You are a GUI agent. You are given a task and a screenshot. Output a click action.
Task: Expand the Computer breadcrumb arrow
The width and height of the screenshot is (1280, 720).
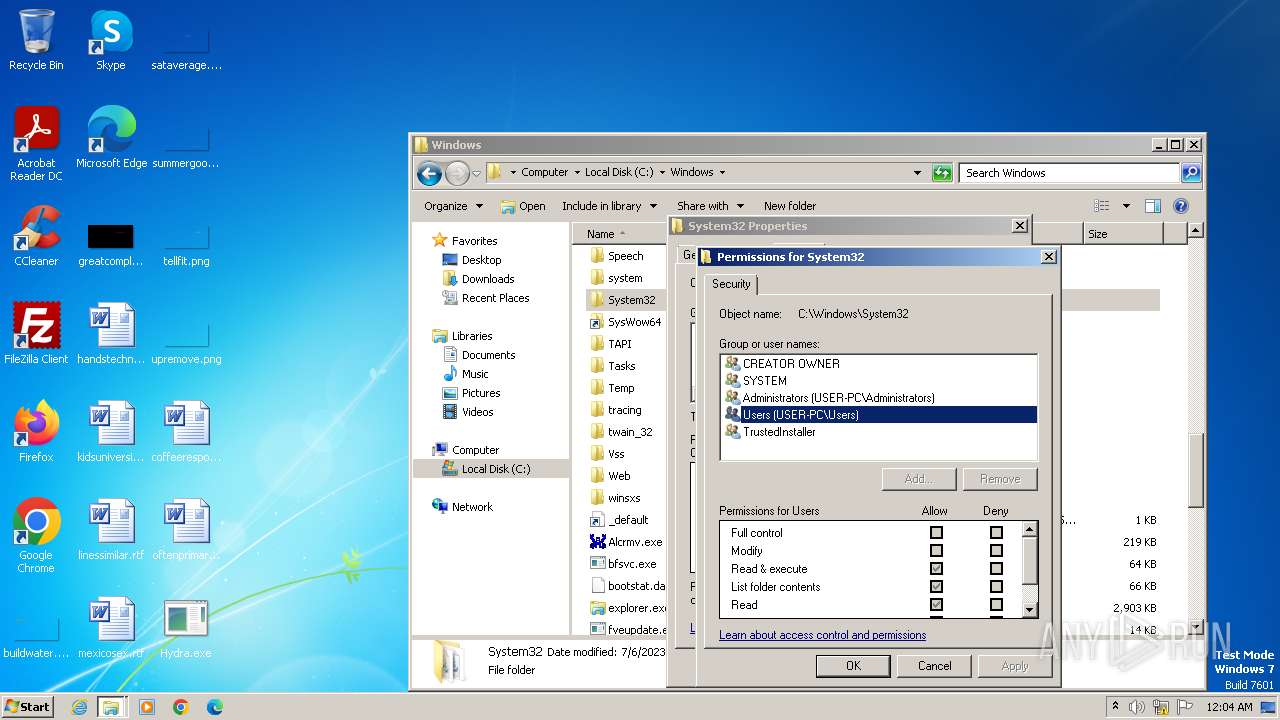(x=577, y=173)
